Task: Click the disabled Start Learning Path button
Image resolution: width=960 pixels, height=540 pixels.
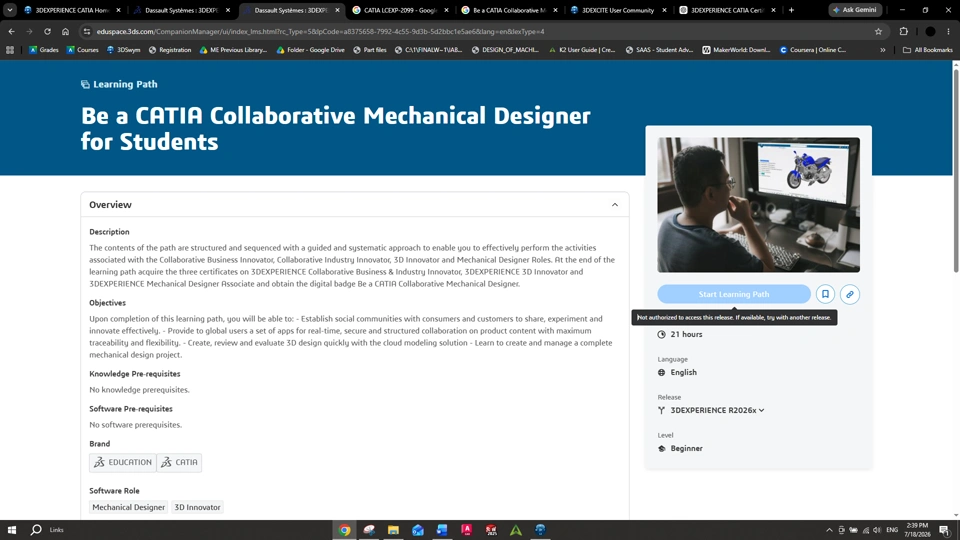Action: tap(733, 294)
